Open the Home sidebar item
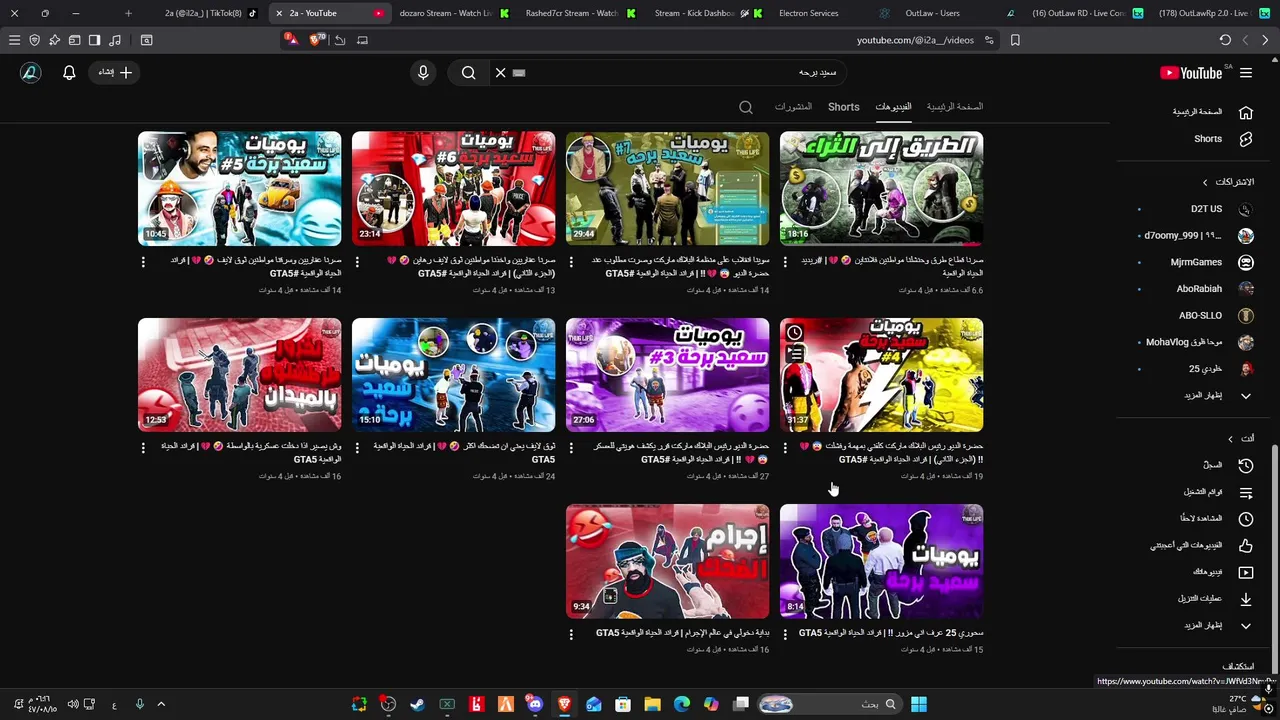The height and width of the screenshot is (720, 1280). 1213,112
